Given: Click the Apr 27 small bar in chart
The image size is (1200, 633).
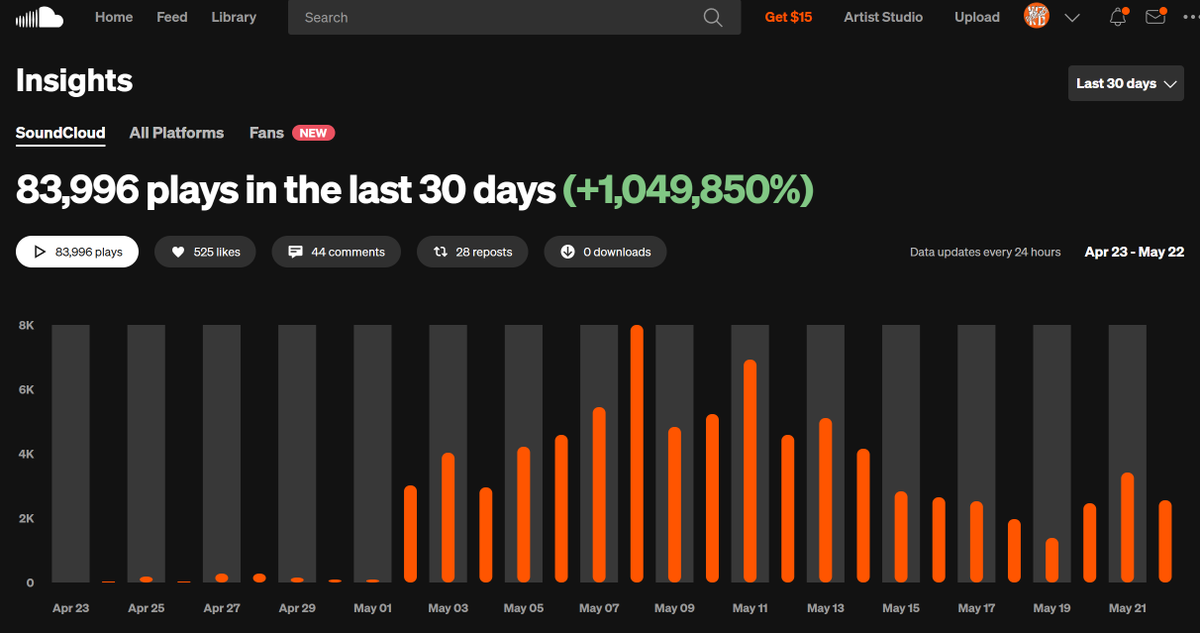Looking at the screenshot, I should click(222, 578).
